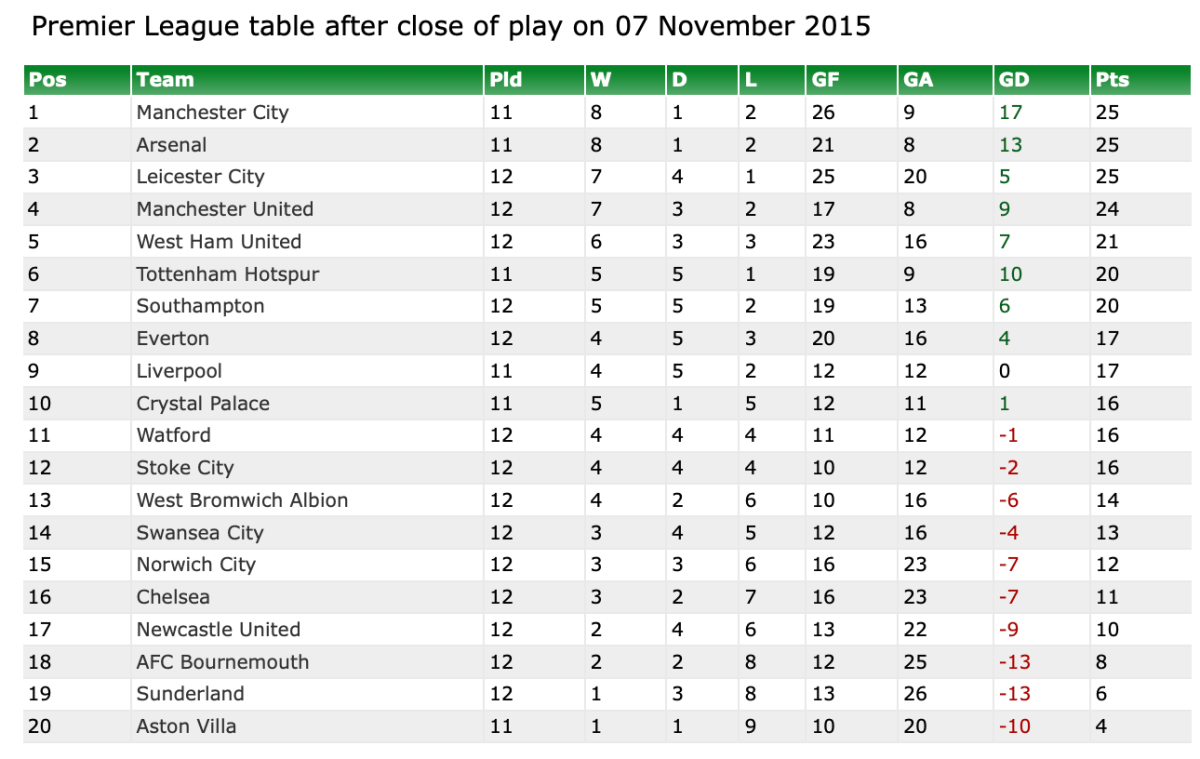The image size is (1200, 759).
Task: Click the table title heading text
Action: [x=451, y=27]
